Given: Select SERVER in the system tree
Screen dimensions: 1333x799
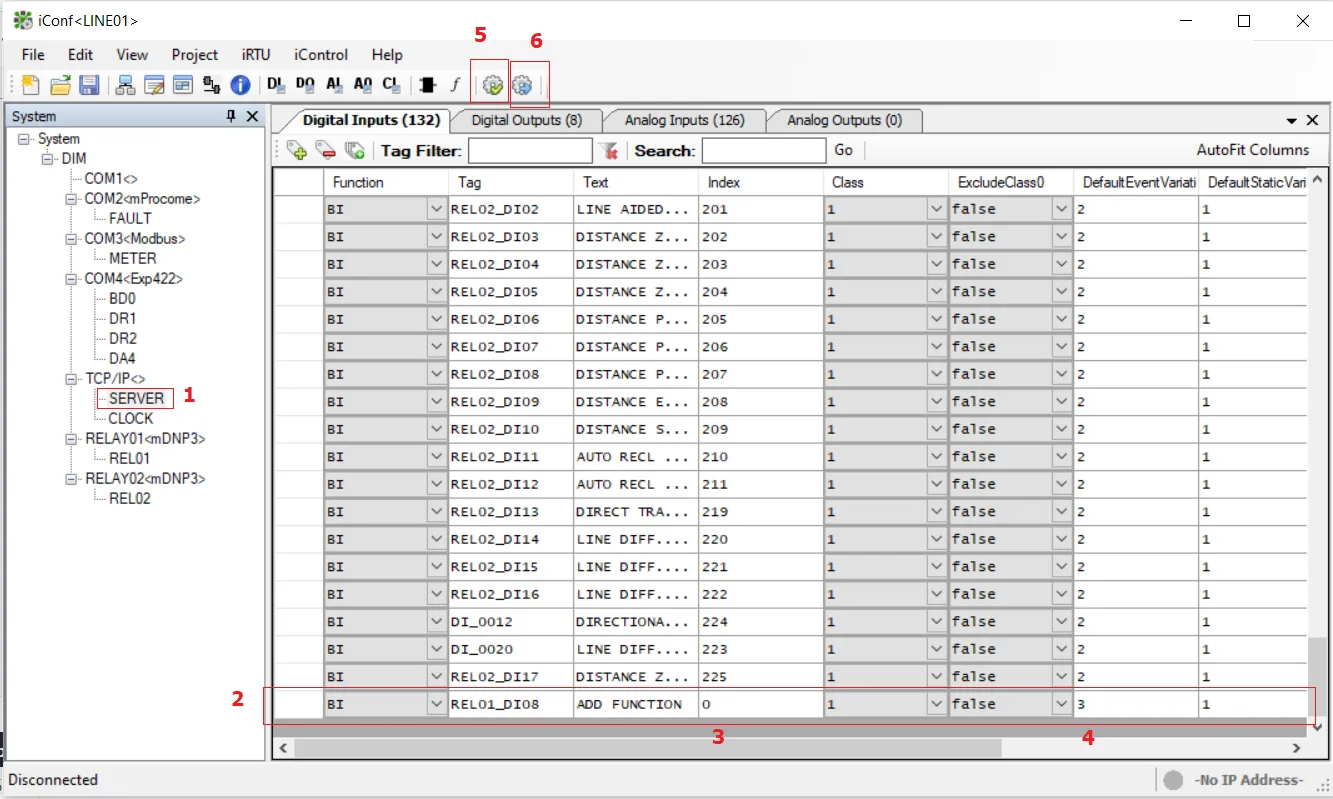Looking at the screenshot, I should coord(136,398).
